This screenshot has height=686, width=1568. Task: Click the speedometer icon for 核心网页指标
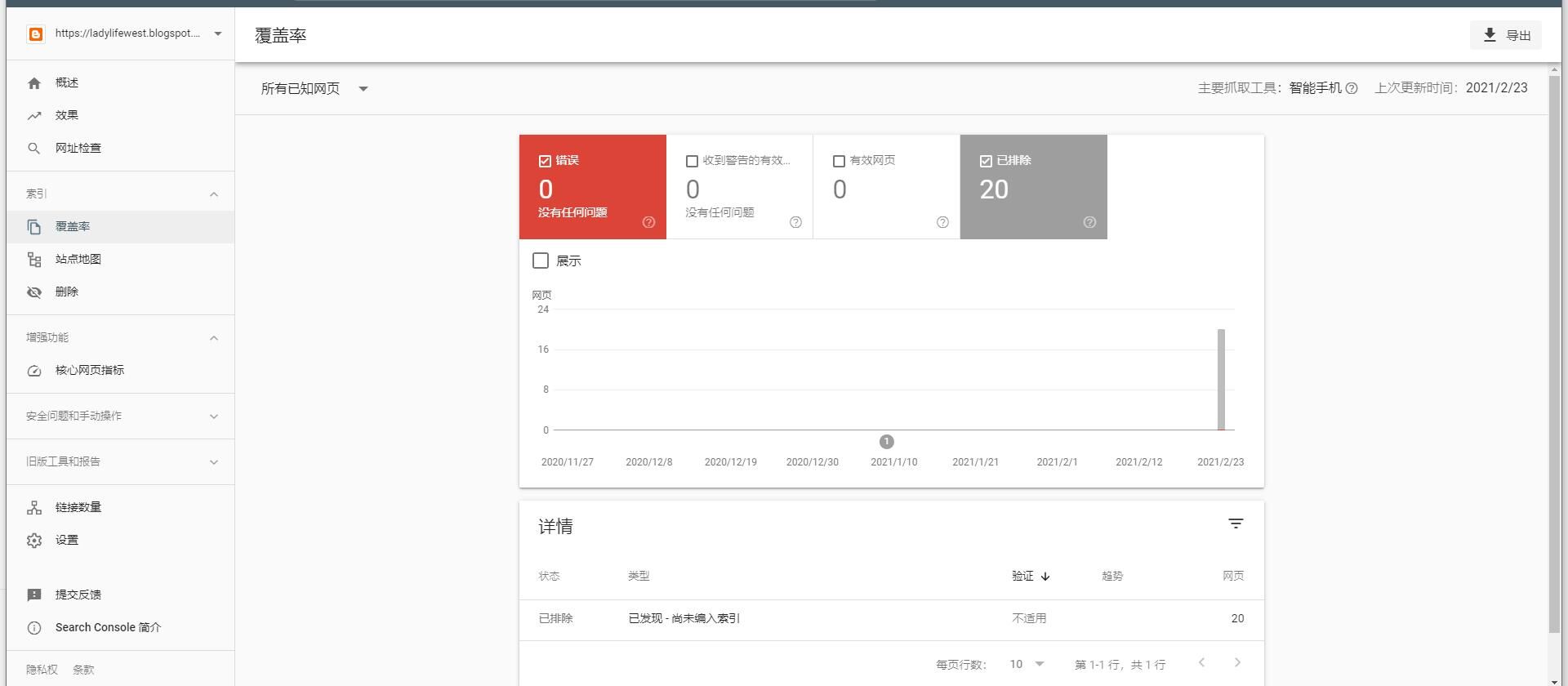[x=34, y=370]
